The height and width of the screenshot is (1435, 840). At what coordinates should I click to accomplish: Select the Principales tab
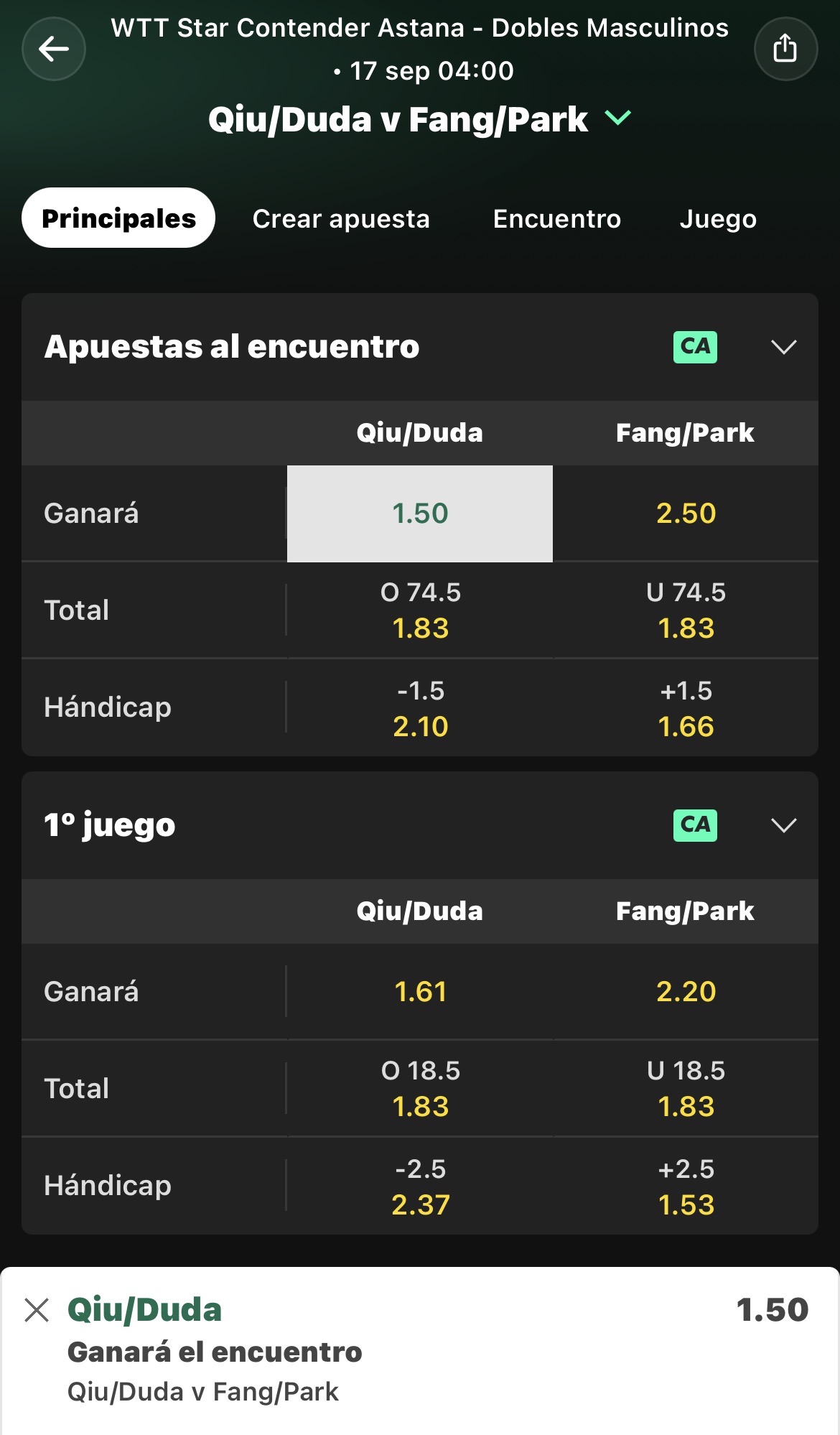point(118,218)
